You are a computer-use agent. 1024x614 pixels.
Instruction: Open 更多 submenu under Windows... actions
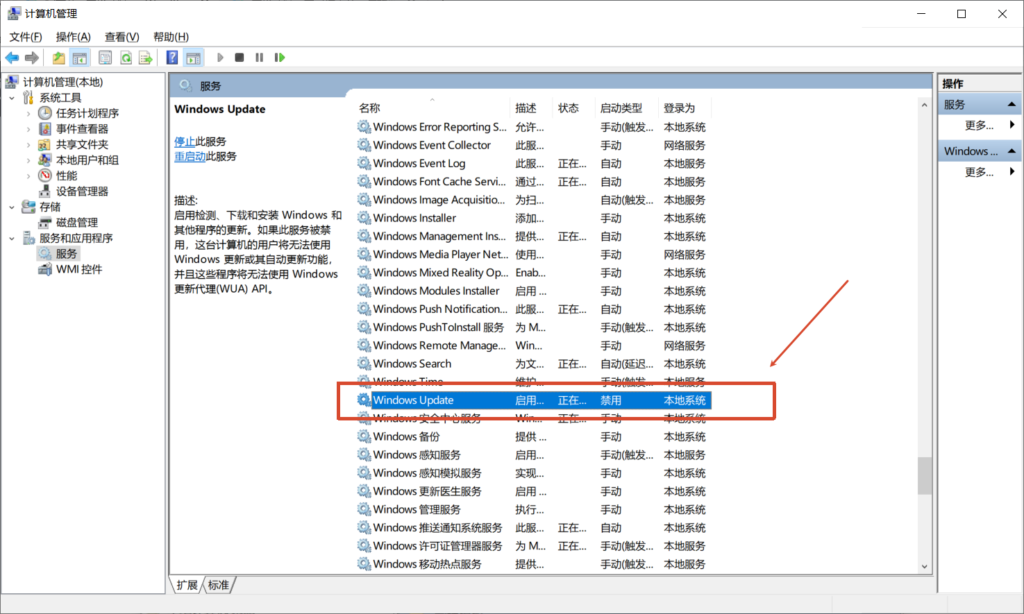pyautogui.click(x=979, y=172)
